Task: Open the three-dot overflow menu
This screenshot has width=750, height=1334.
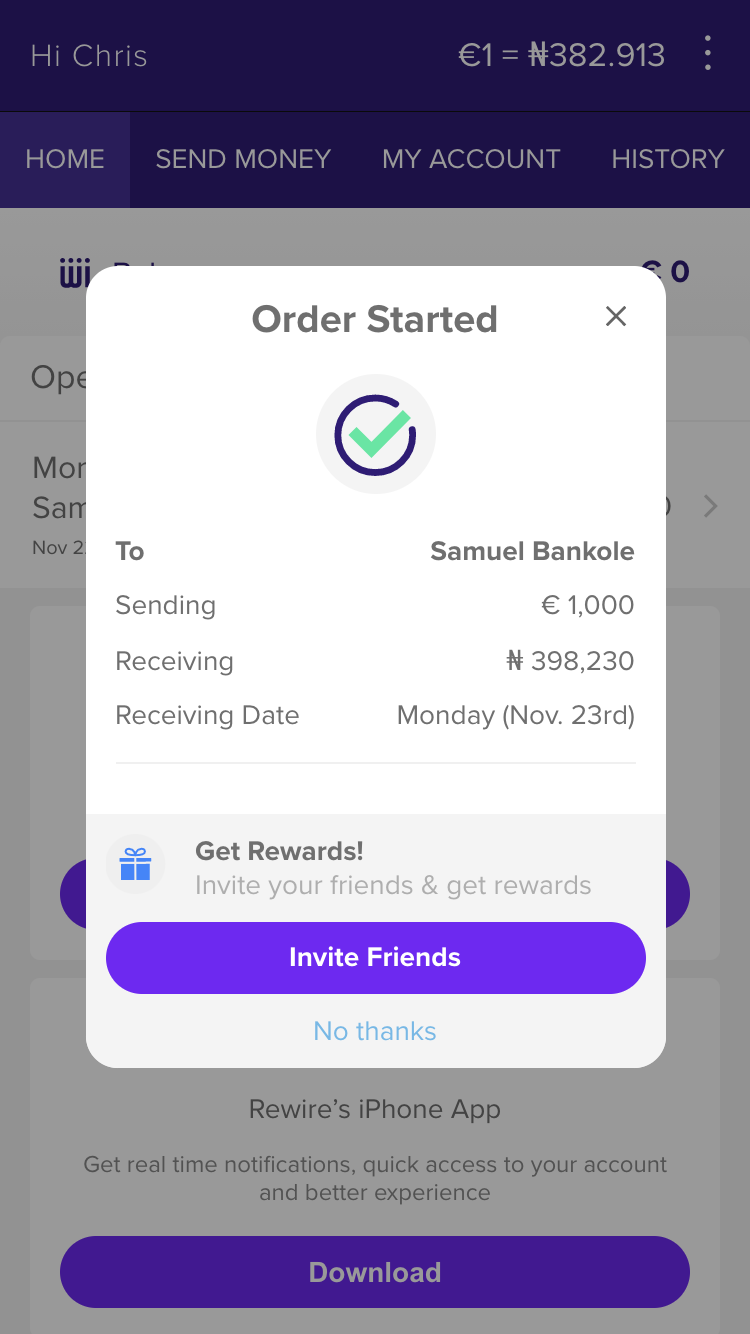Action: pos(707,53)
